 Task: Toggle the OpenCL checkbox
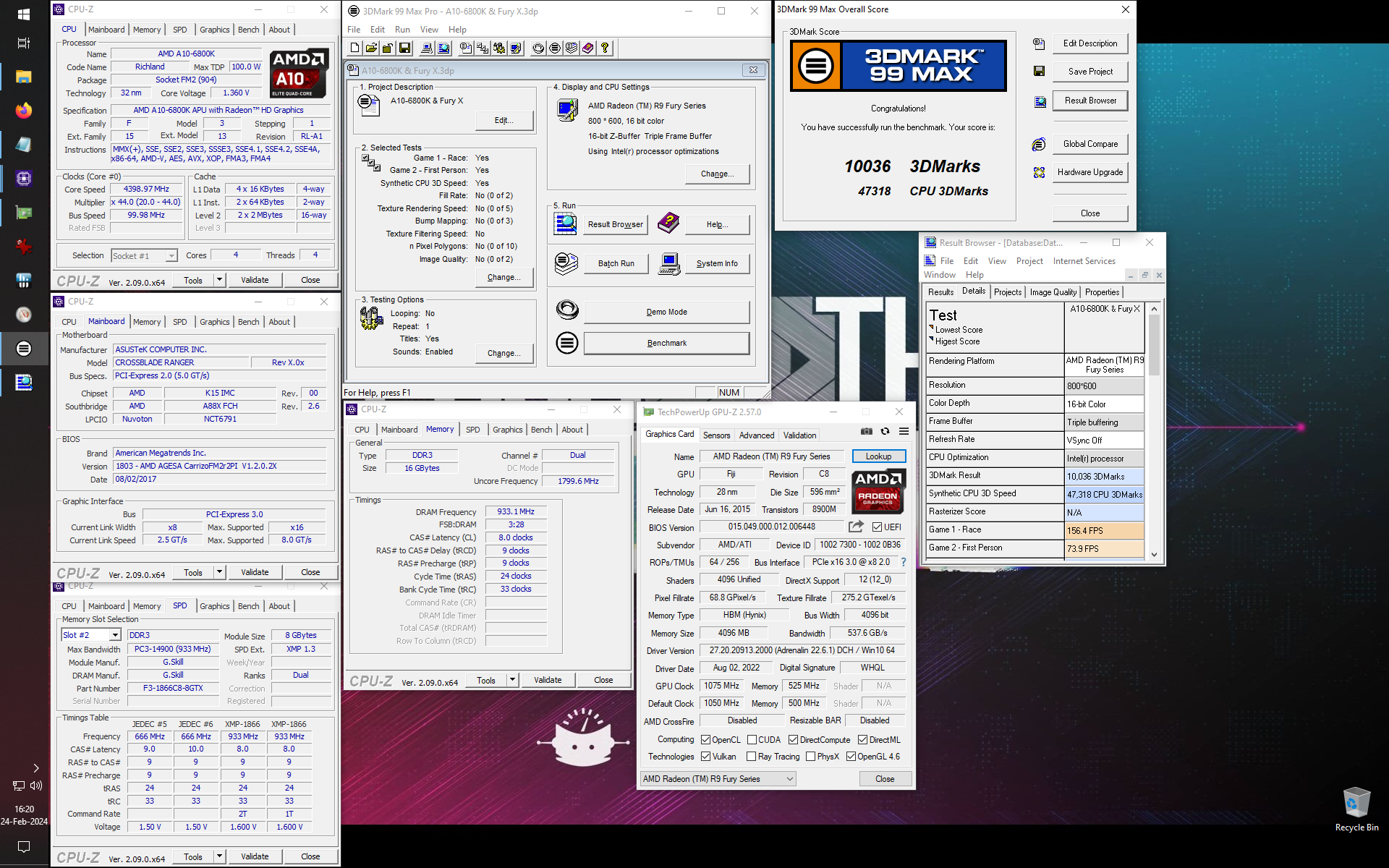[x=705, y=739]
